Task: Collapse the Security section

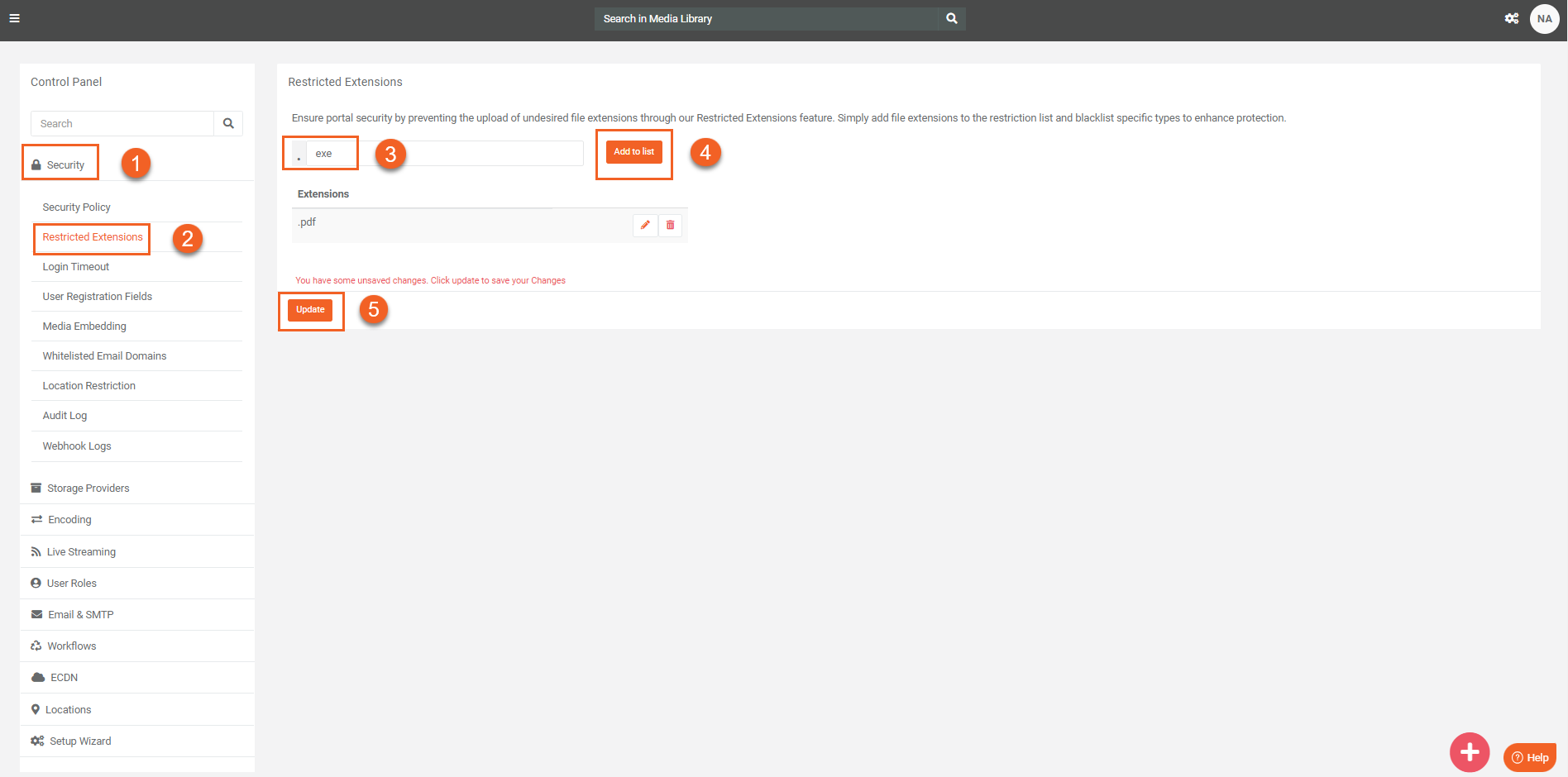Action: 66,164
